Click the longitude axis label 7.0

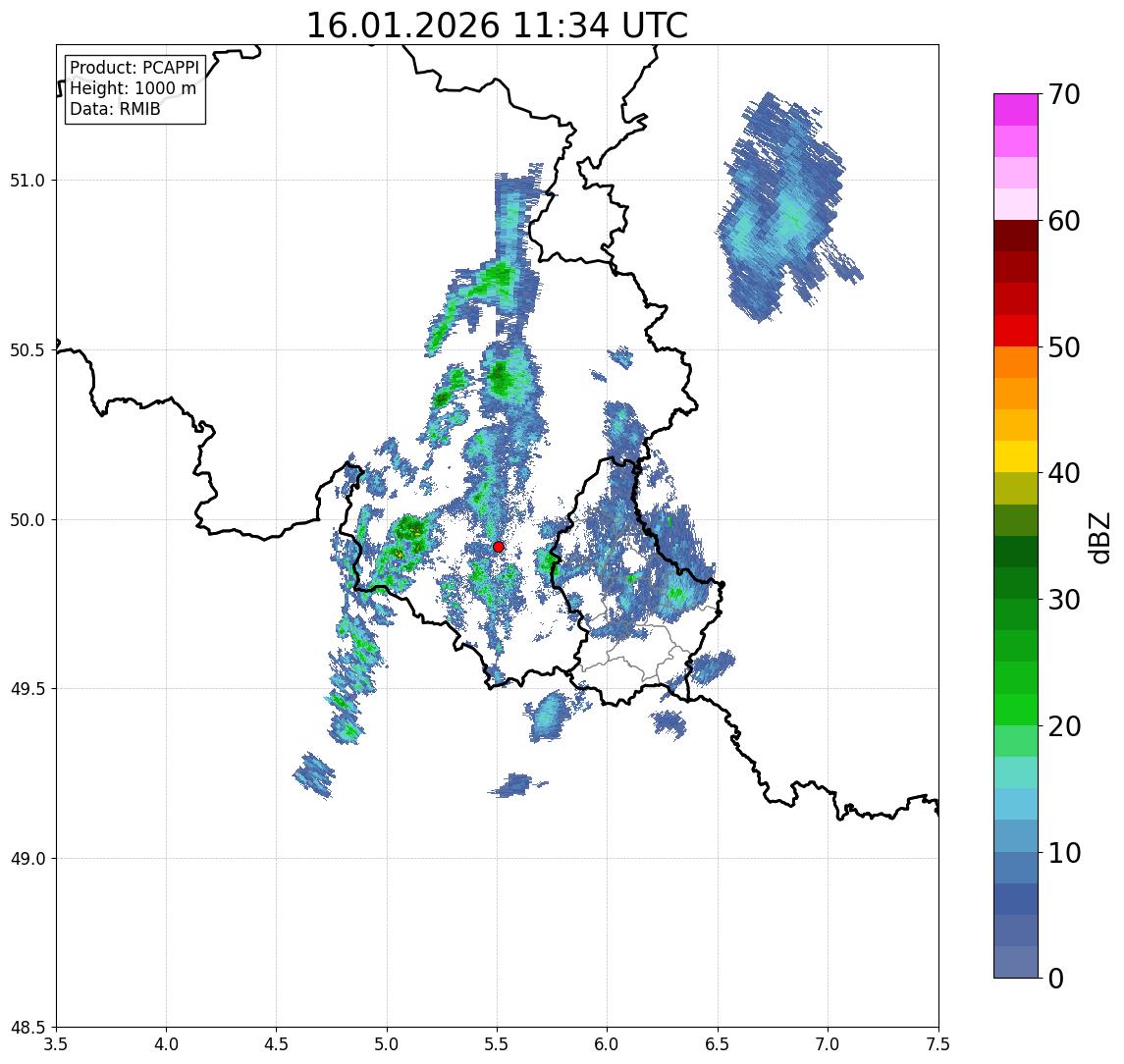click(x=828, y=1043)
